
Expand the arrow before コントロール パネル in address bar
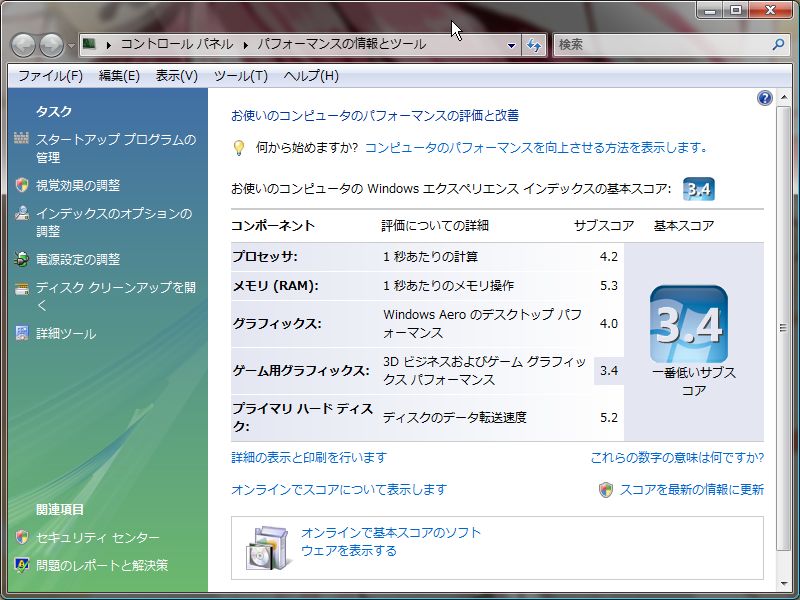tap(109, 45)
